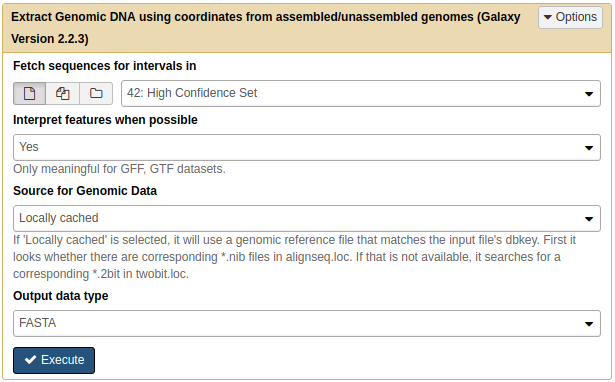Click the 'Locally cached' selection box
This screenshot has width=615, height=382.
coord(307,218)
